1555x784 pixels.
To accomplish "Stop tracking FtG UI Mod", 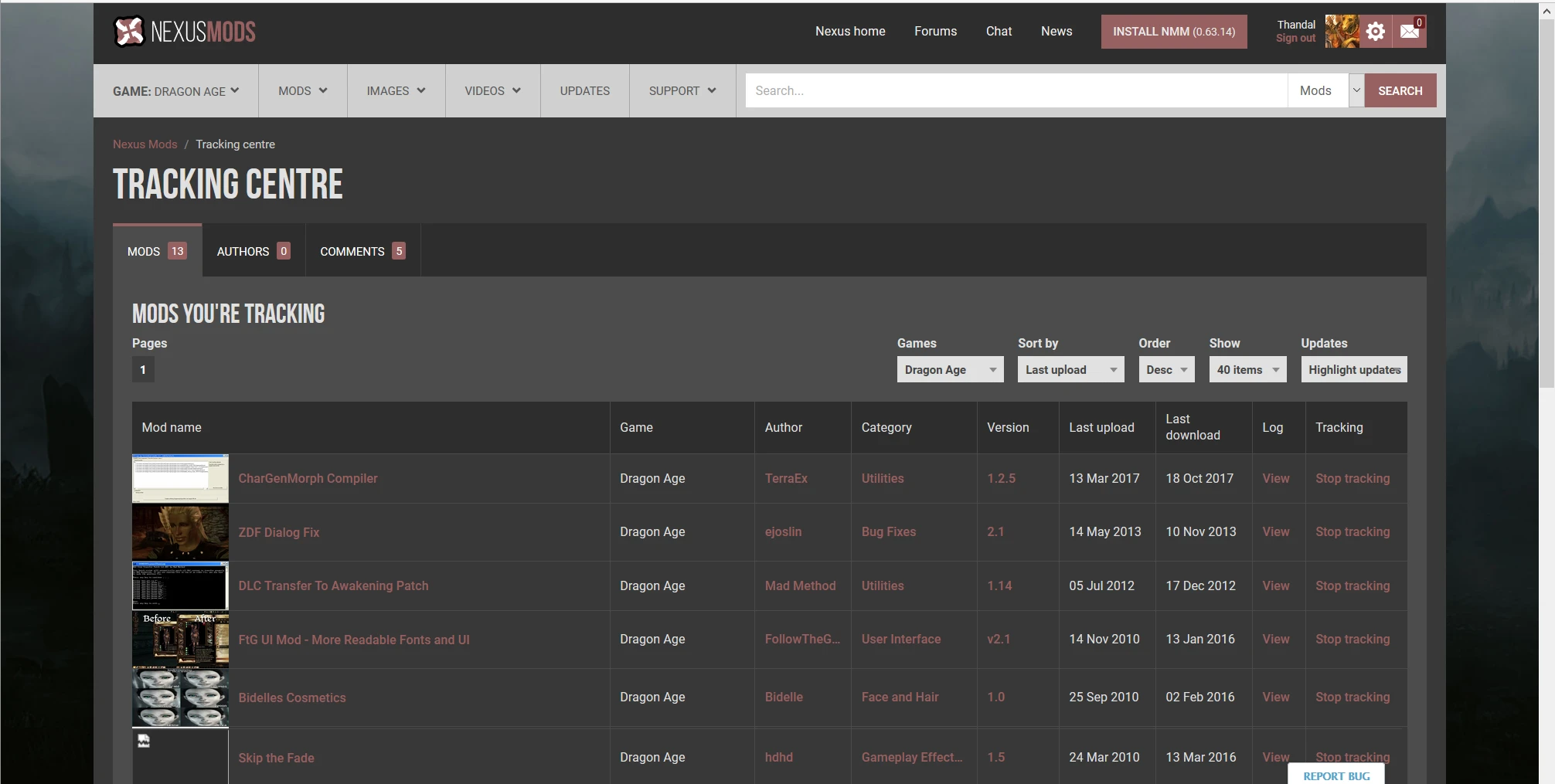I will tap(1353, 640).
